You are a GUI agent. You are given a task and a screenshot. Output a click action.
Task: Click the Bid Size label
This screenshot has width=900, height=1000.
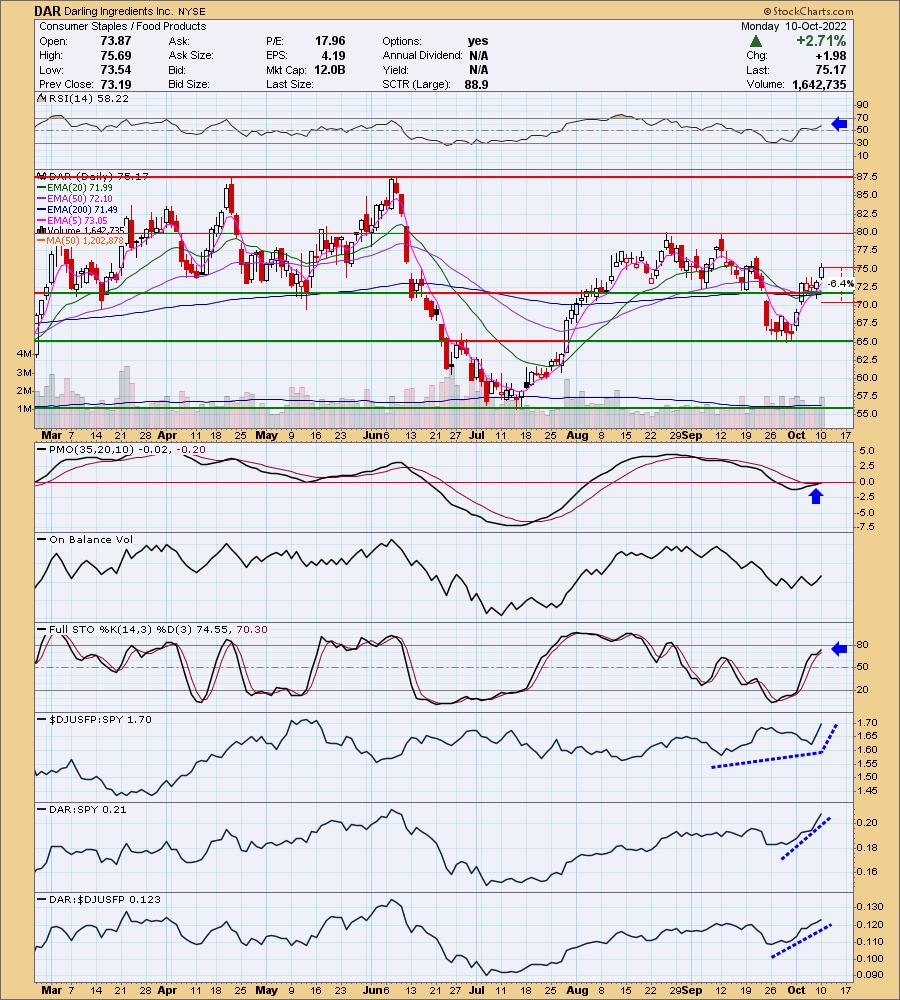189,84
